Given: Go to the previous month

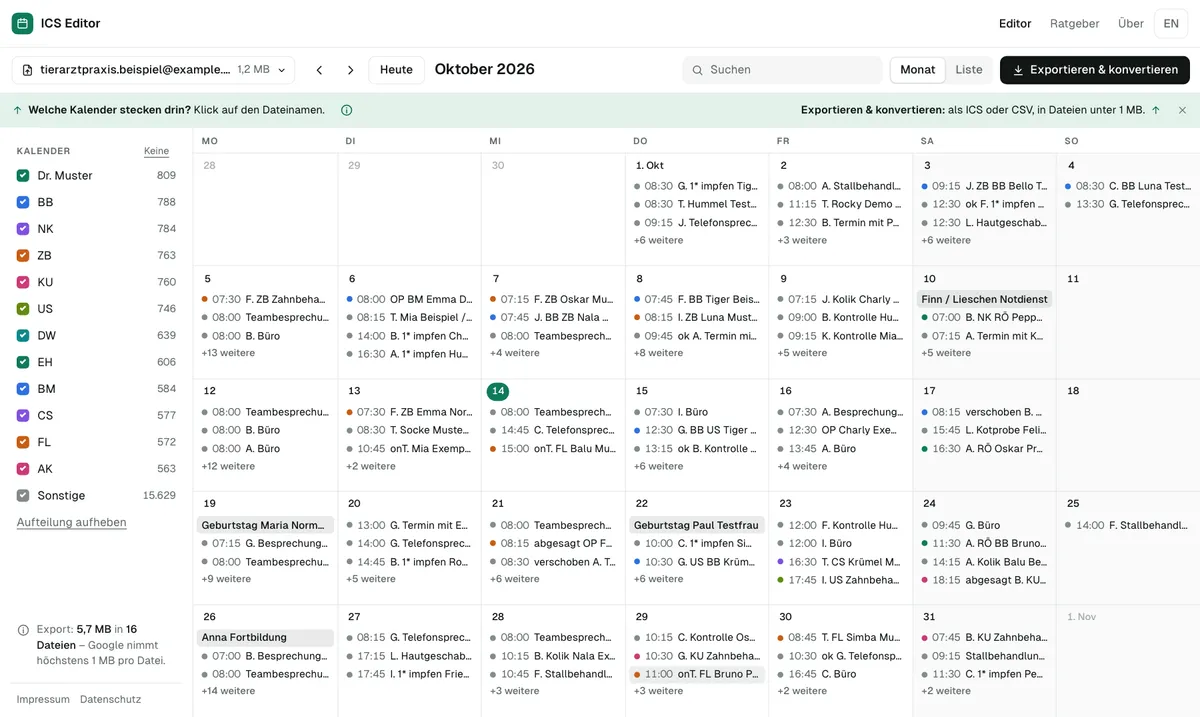Looking at the screenshot, I should click(x=319, y=70).
